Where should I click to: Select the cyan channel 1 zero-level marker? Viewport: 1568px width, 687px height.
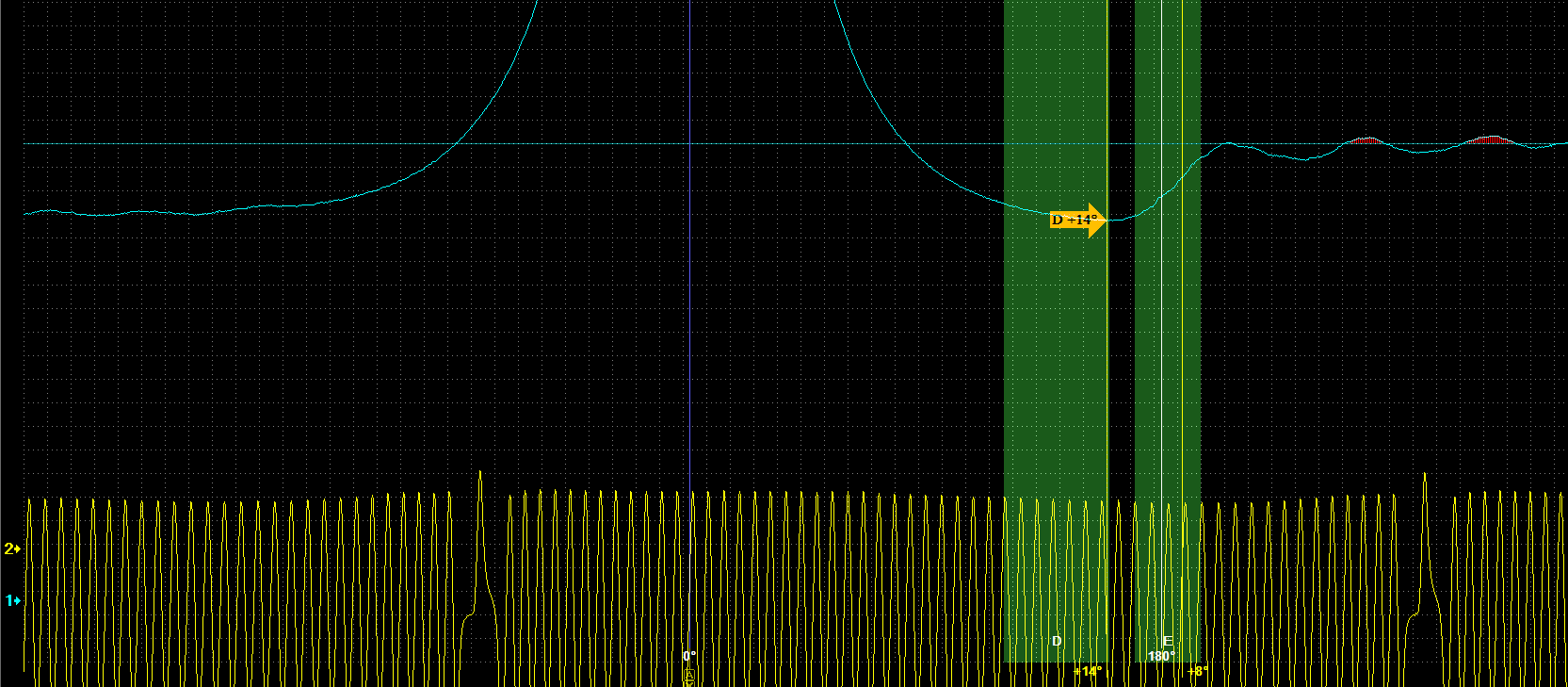tap(12, 600)
